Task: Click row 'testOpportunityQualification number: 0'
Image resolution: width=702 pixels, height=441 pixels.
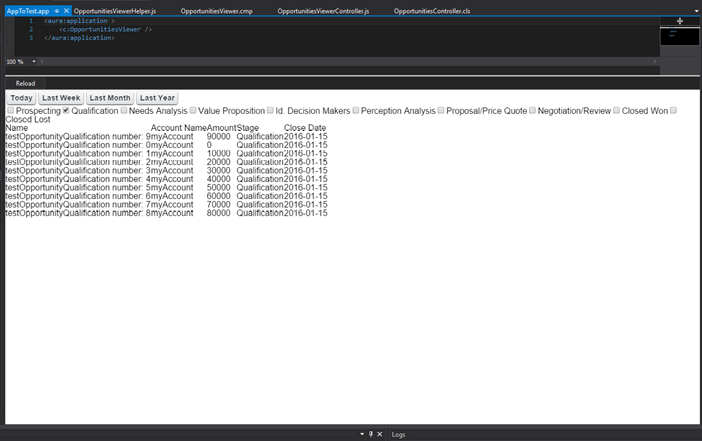Action: (166, 145)
